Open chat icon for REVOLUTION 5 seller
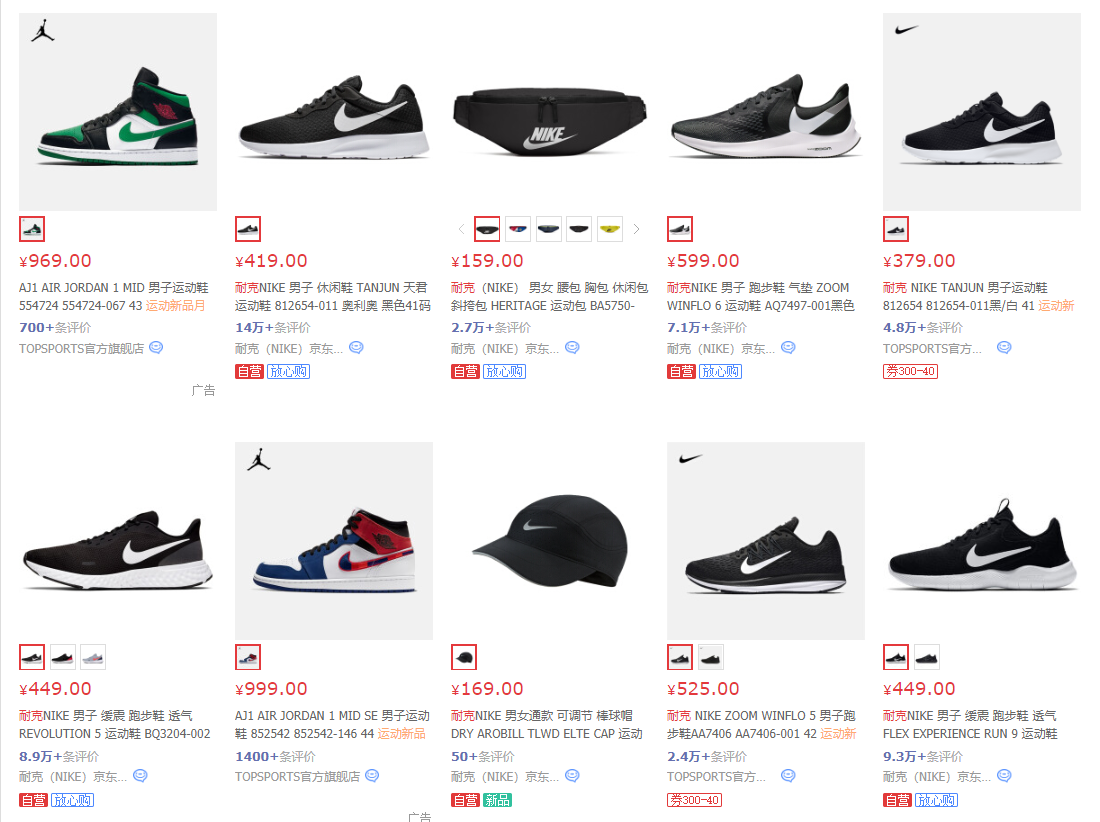The width and height of the screenshot is (1100, 822). (x=140, y=775)
